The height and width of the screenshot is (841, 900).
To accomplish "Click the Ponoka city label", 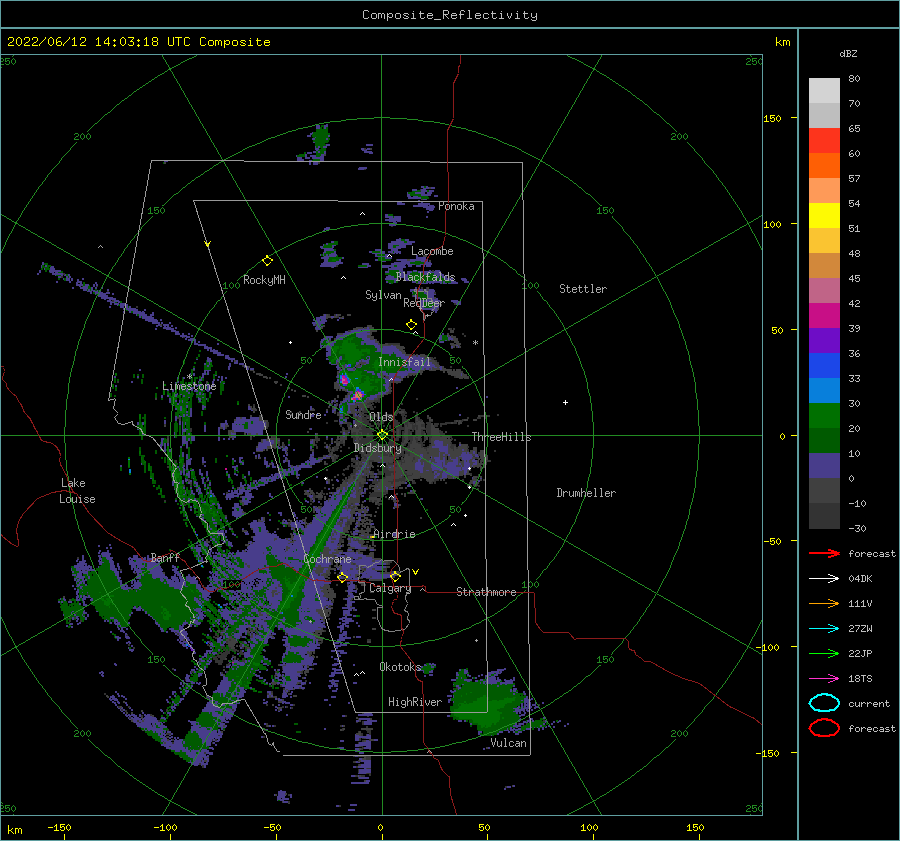I will (456, 206).
